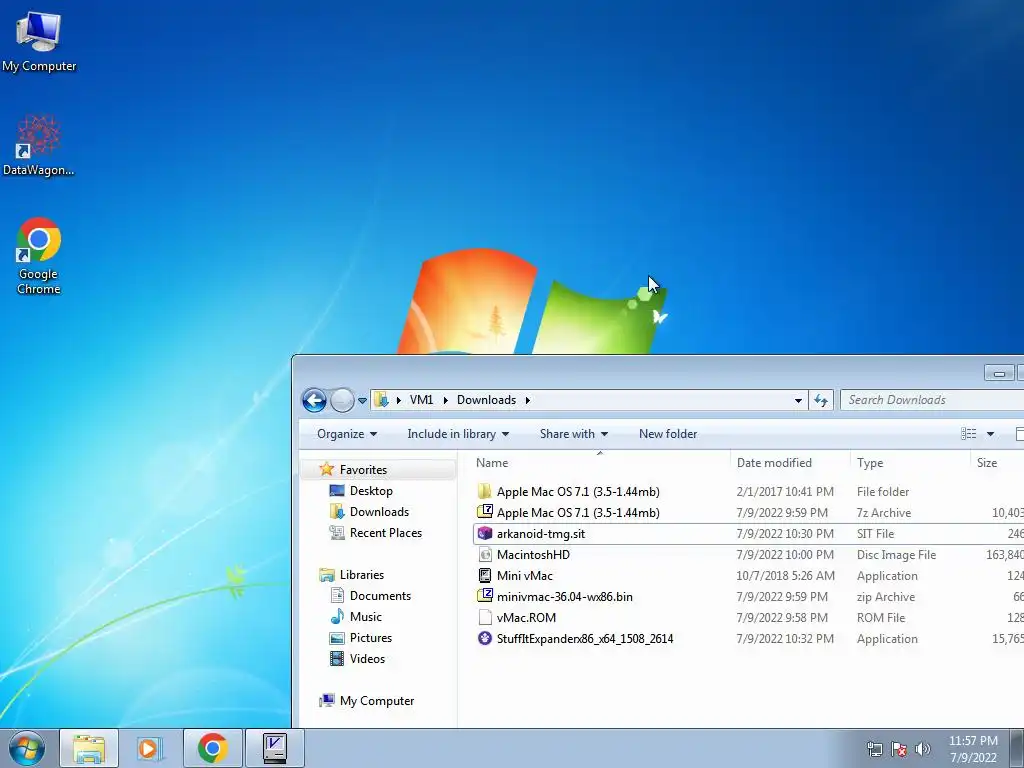The height and width of the screenshot is (768, 1024).
Task: Switch to Mini vMac taskbar icon
Action: coord(274,748)
